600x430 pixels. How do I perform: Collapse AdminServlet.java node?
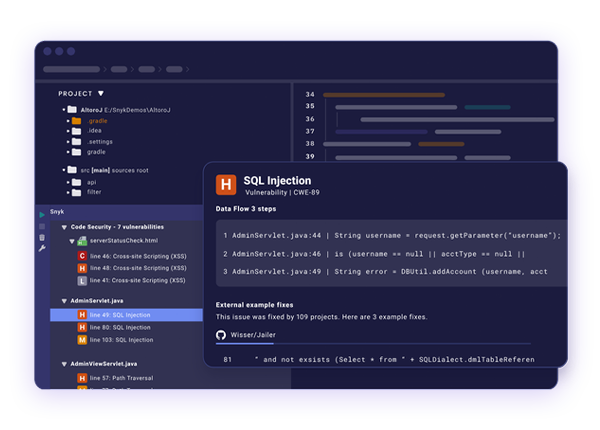[x=64, y=301]
